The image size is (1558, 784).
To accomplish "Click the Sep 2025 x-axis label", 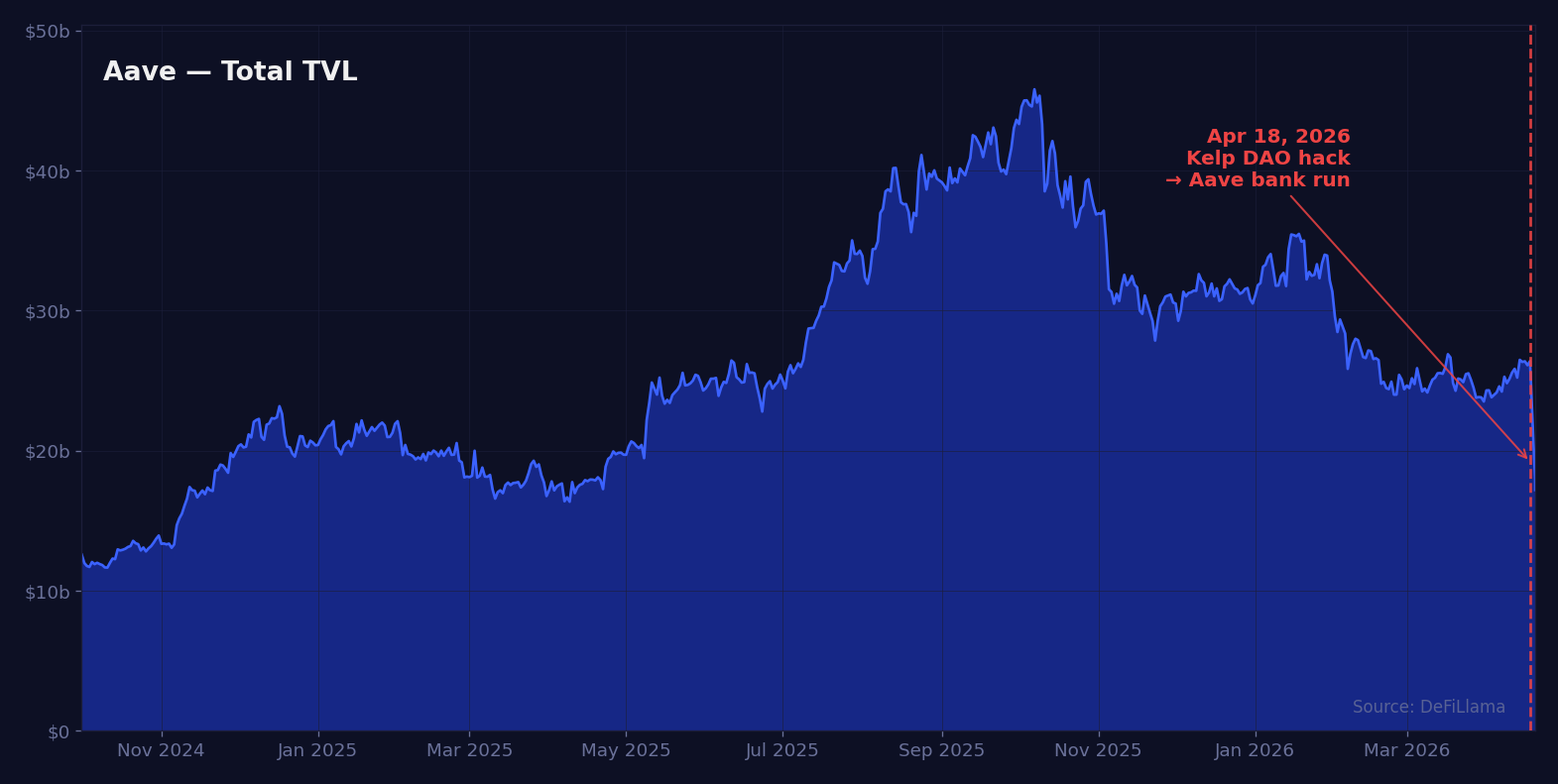I will [941, 751].
